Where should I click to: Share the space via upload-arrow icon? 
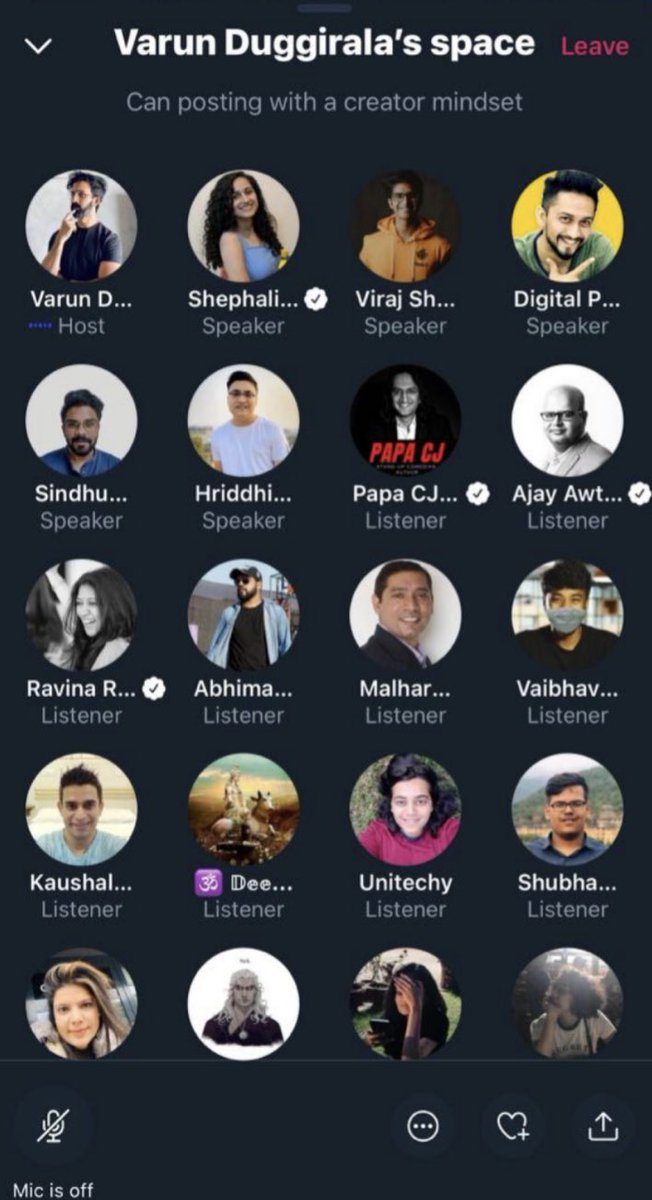(603, 1127)
